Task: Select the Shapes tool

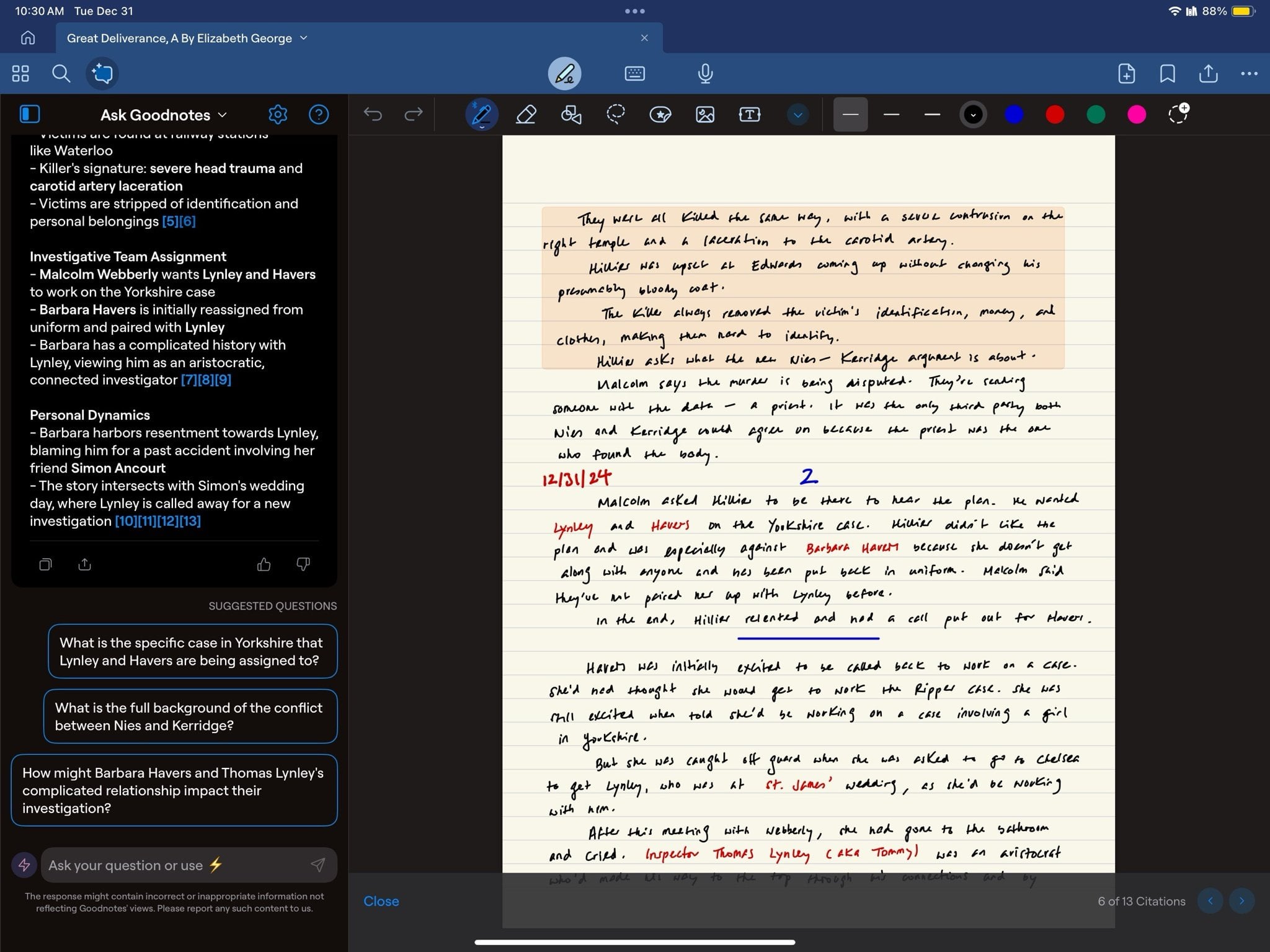Action: pyautogui.click(x=571, y=114)
